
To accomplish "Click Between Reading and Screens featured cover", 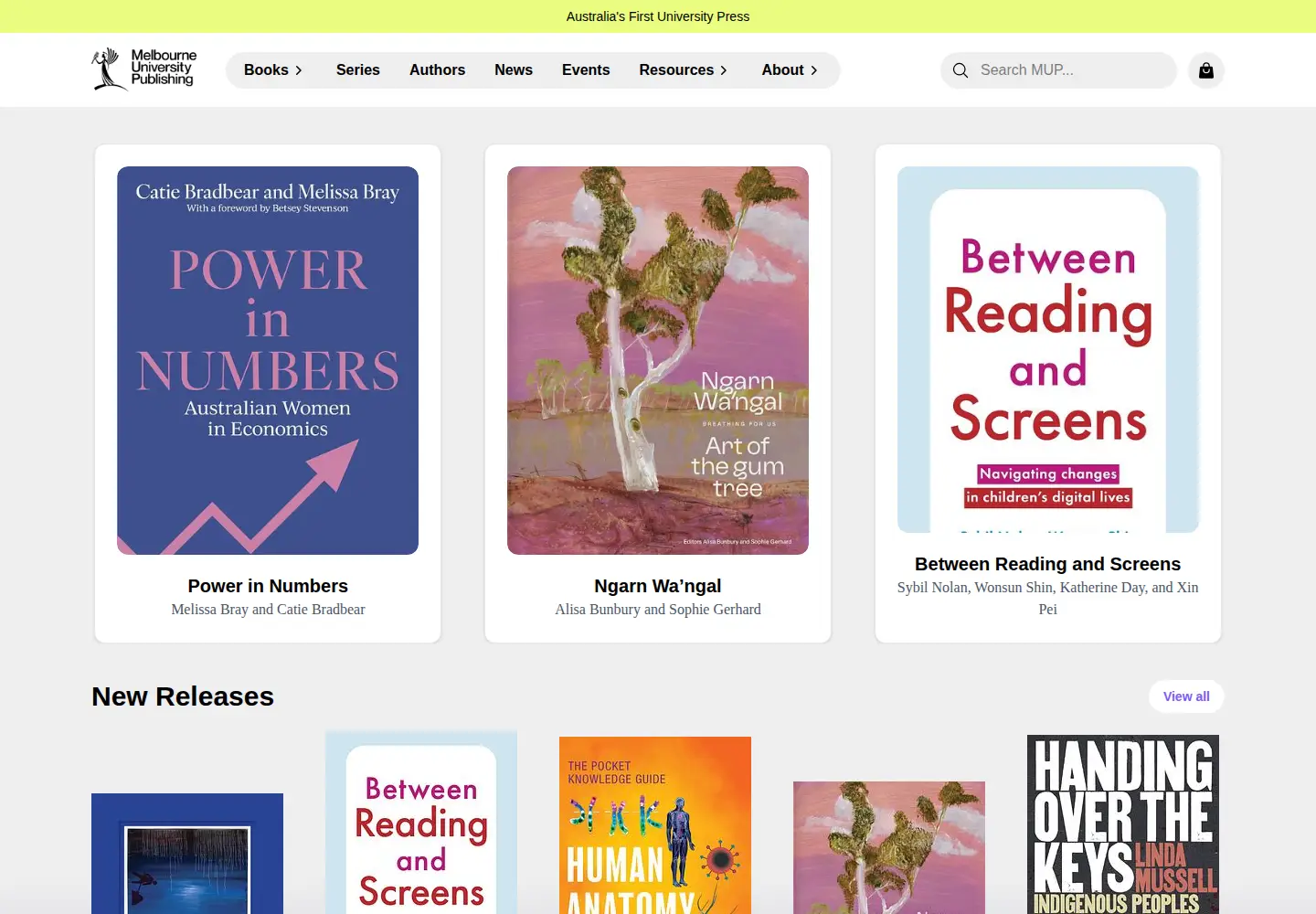I will [x=1048, y=349].
